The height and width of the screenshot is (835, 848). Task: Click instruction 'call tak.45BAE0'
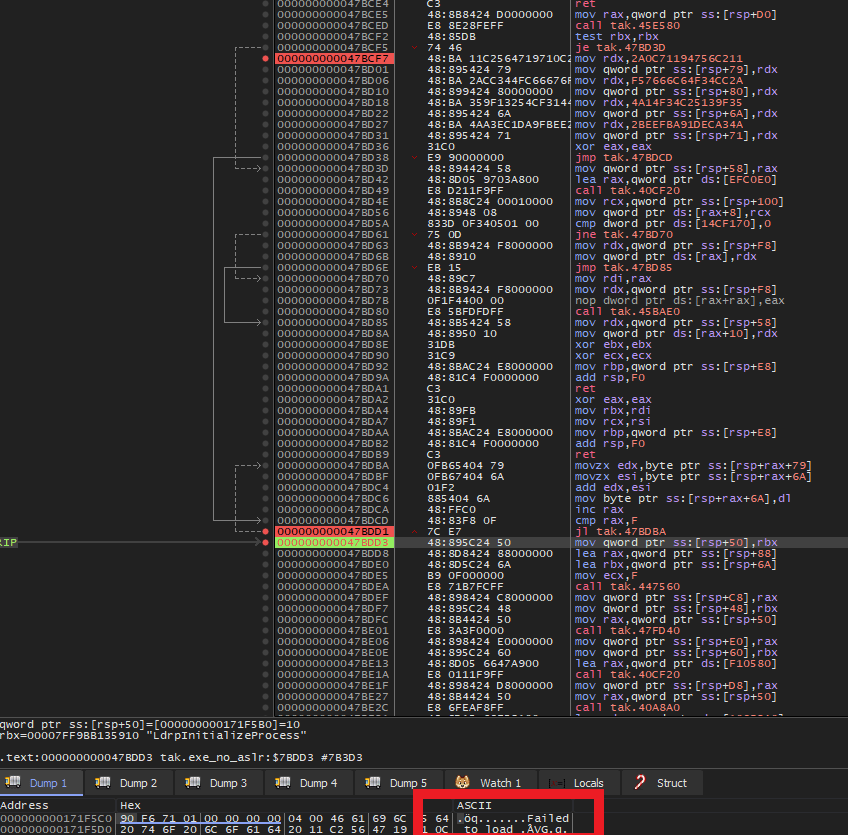click(627, 312)
